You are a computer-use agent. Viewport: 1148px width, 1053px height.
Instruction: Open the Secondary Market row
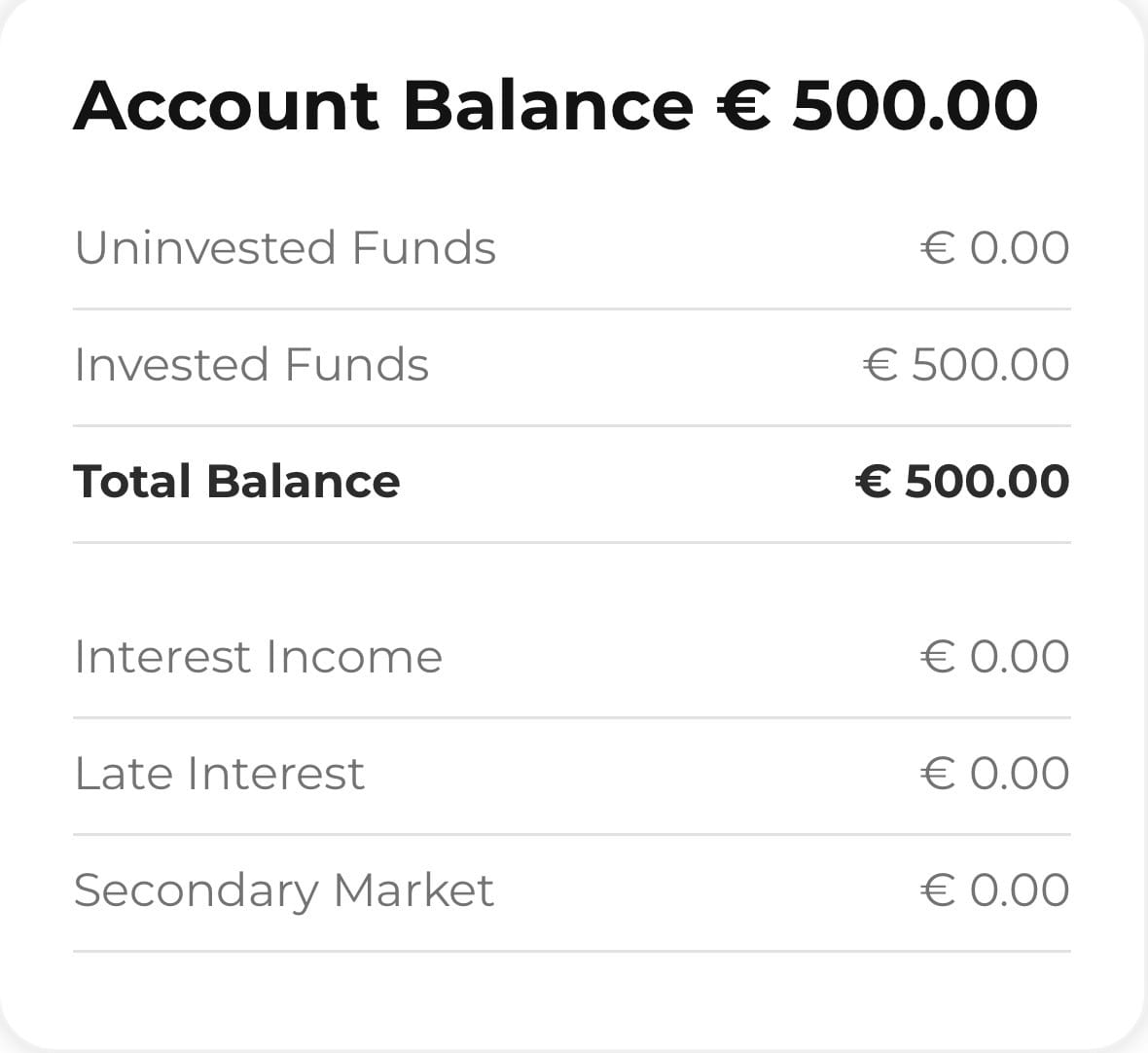pyautogui.click(x=572, y=890)
